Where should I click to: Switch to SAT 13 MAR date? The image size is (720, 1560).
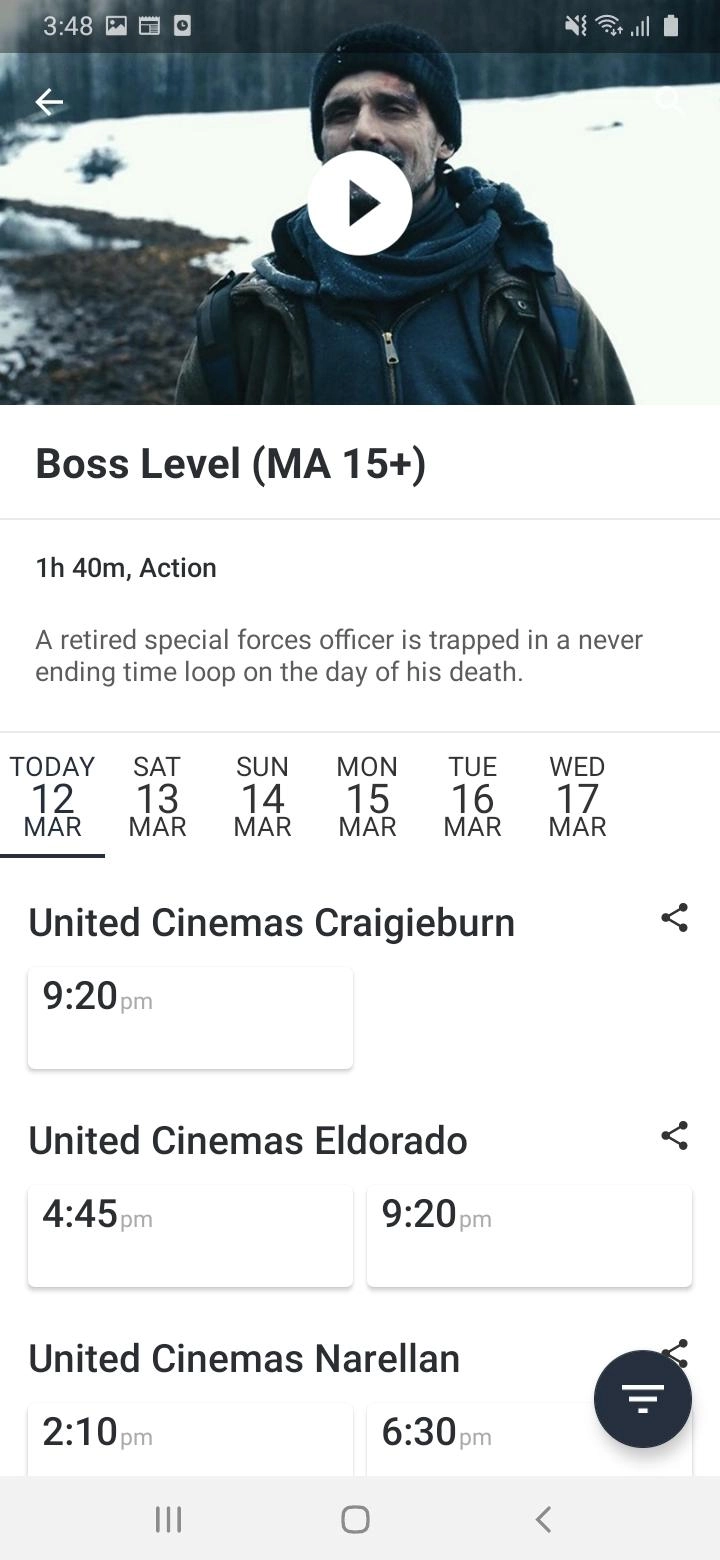(x=157, y=797)
